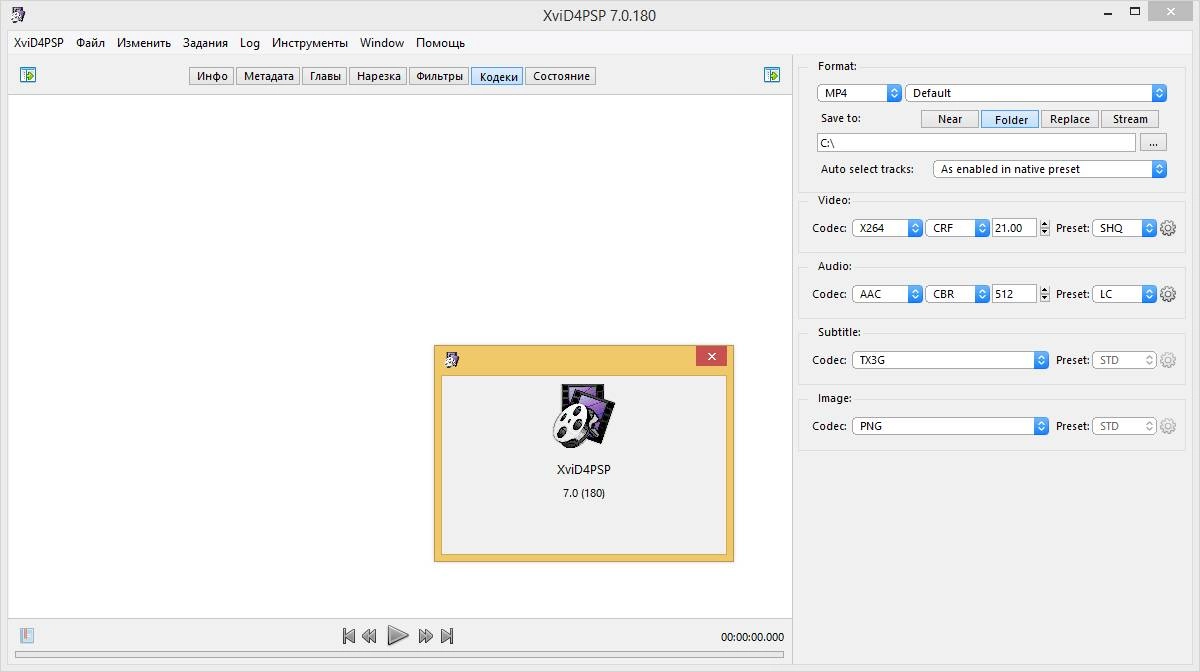The height and width of the screenshot is (672, 1200).
Task: Fast forward the video playback
Action: point(426,636)
